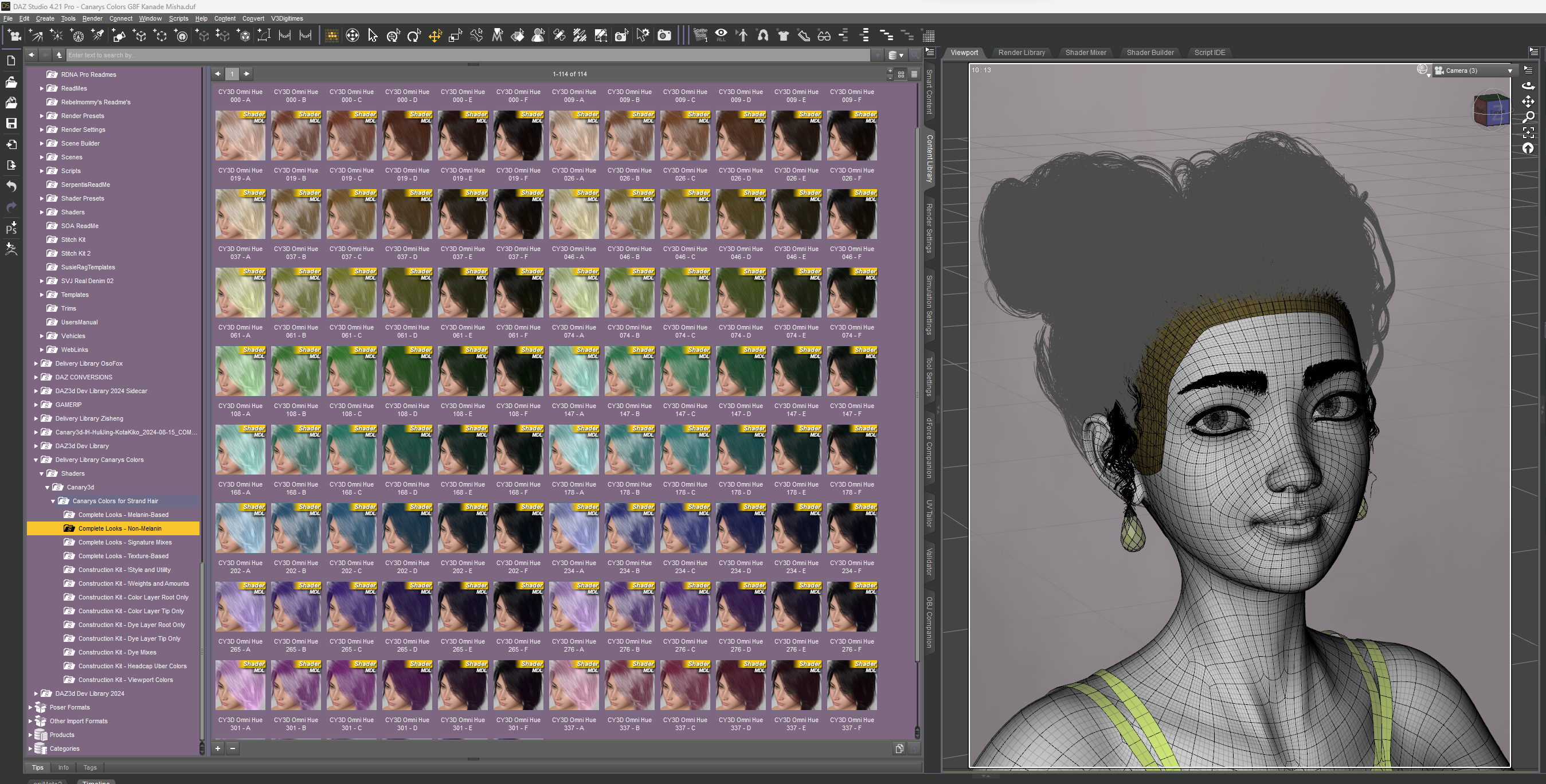1546x784 pixels.
Task: Switch to the Shader Mixer tab
Action: [1085, 53]
